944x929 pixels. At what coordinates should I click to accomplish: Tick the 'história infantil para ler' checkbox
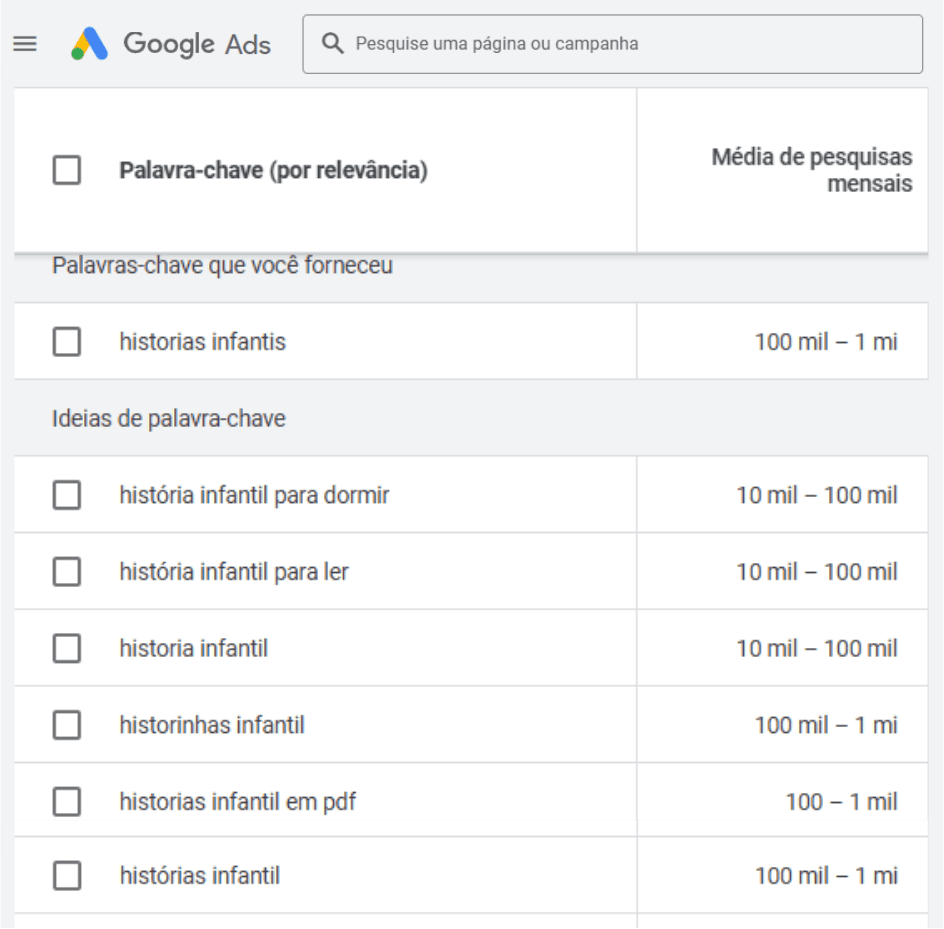[x=67, y=572]
